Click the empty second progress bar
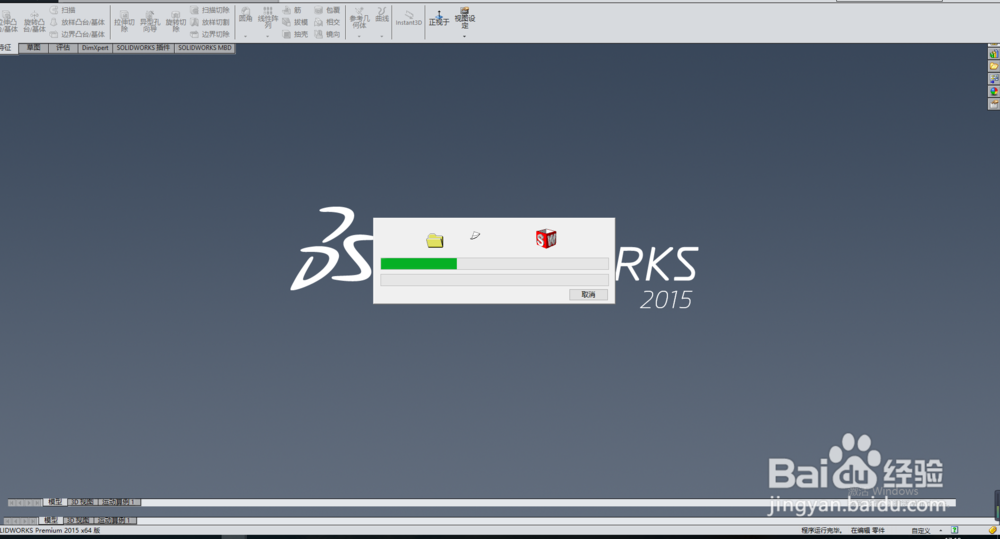 [x=494, y=280]
